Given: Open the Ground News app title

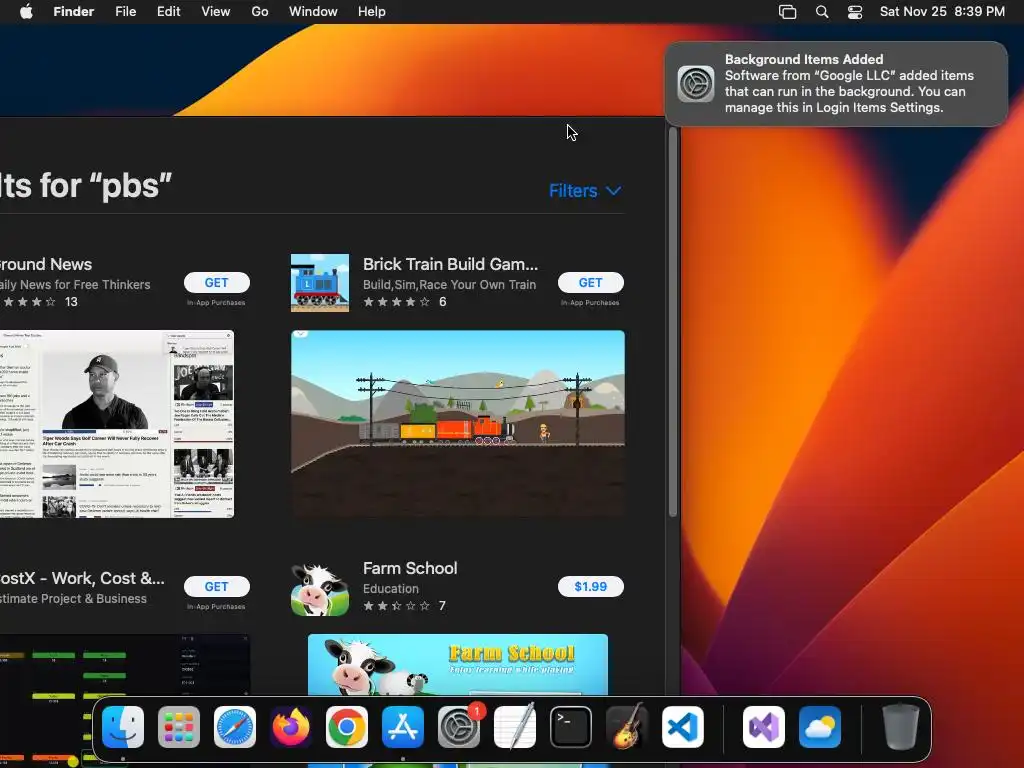Looking at the screenshot, I should (46, 264).
